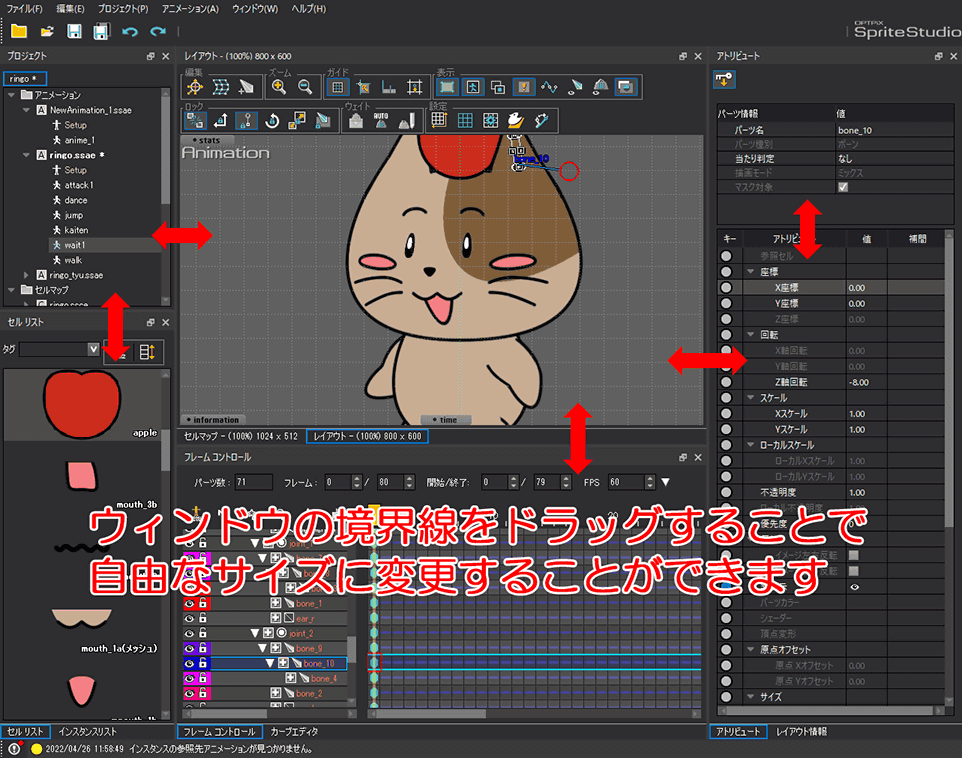This screenshot has height=758, width=962.
Task: Toggle visibility eye of bone_10 layer
Action: (189, 663)
